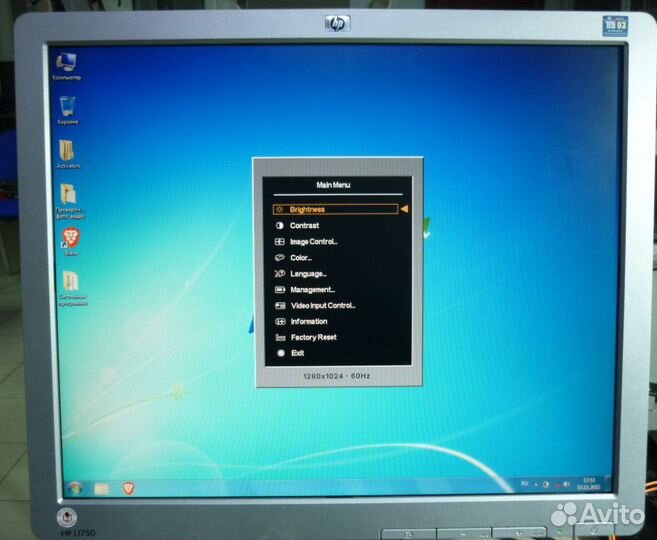This screenshot has height=540, width=657.
Task: Click the palette icon beside Color
Action: pos(279,258)
